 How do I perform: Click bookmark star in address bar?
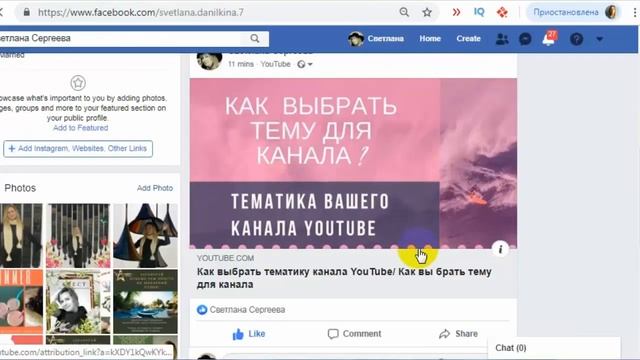[x=427, y=12]
